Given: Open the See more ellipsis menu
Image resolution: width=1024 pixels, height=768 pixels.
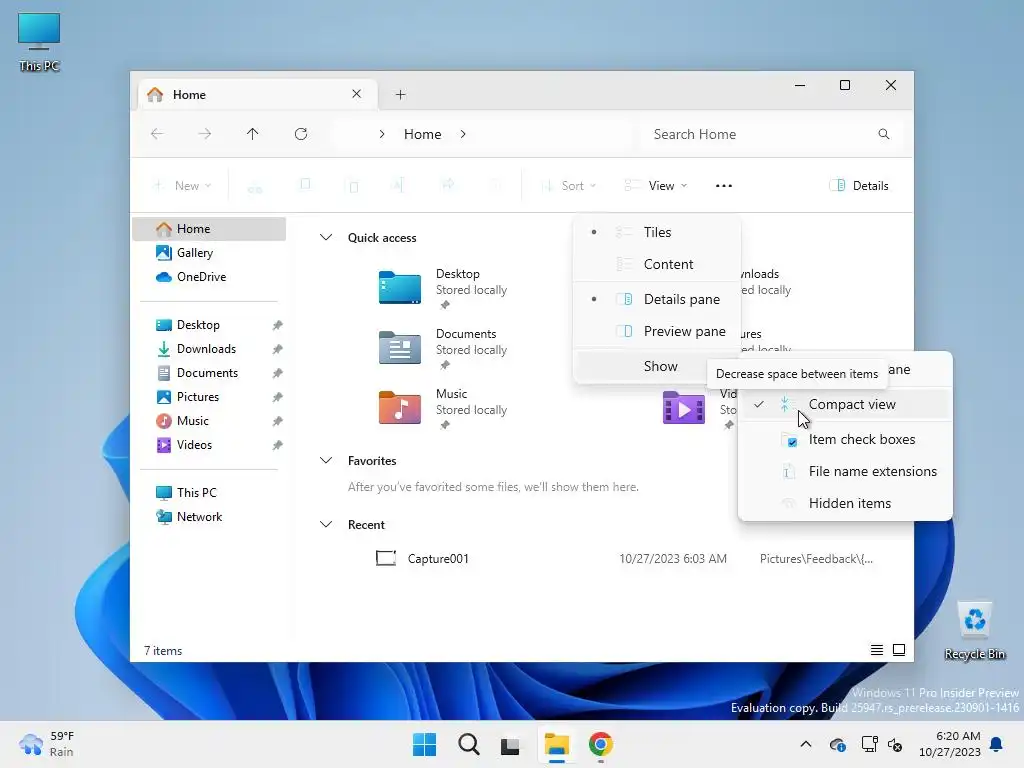Looking at the screenshot, I should click(x=724, y=185).
